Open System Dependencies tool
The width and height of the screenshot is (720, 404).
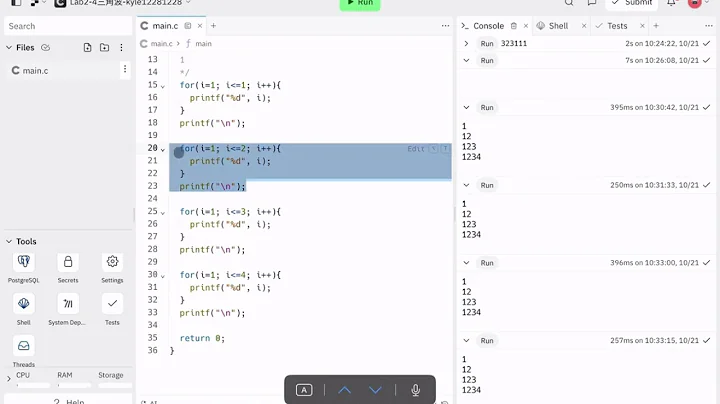point(68,304)
